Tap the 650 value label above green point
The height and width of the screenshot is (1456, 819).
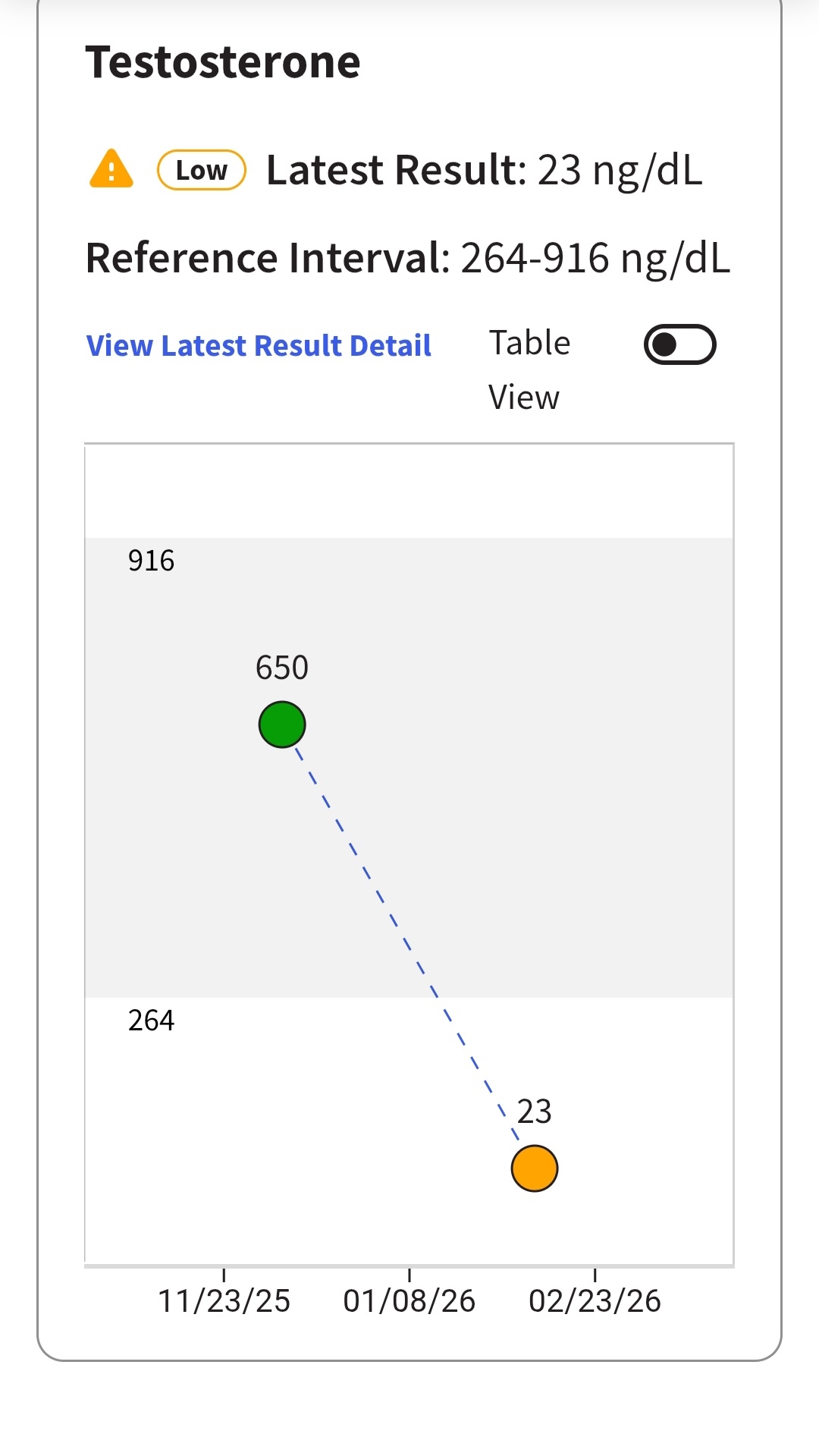tap(282, 668)
